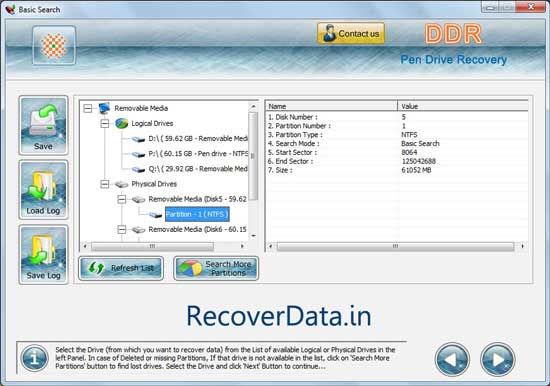The image size is (550, 386).
Task: Proceed with the Next right arrow button
Action: tap(498, 359)
